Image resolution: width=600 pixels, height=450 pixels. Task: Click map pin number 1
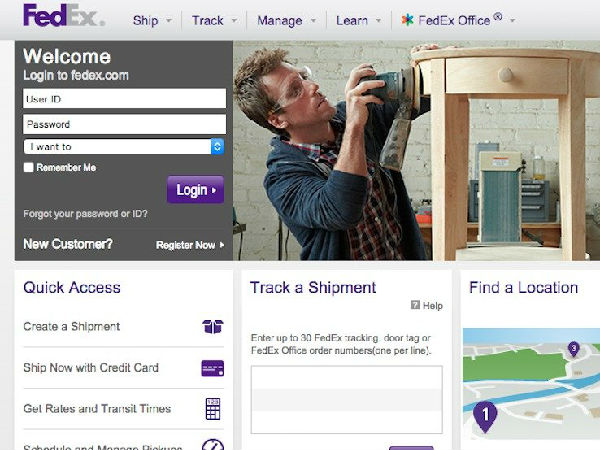tap(485, 416)
